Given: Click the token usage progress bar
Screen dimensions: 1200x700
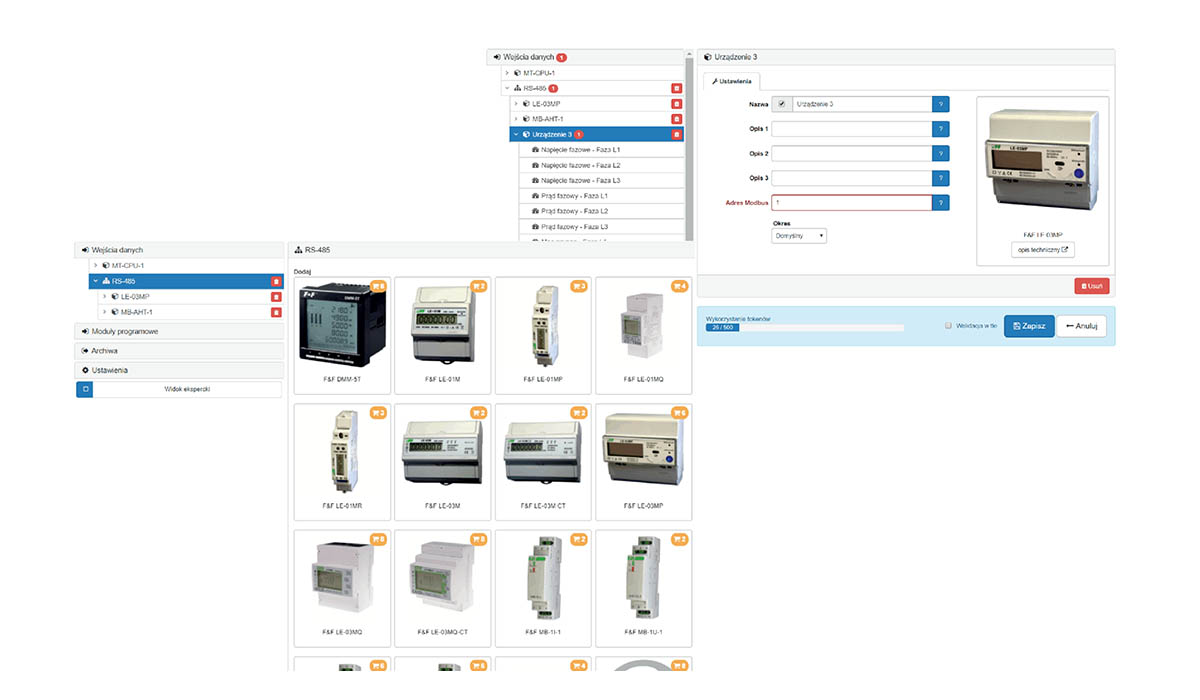Looking at the screenshot, I should [x=804, y=327].
